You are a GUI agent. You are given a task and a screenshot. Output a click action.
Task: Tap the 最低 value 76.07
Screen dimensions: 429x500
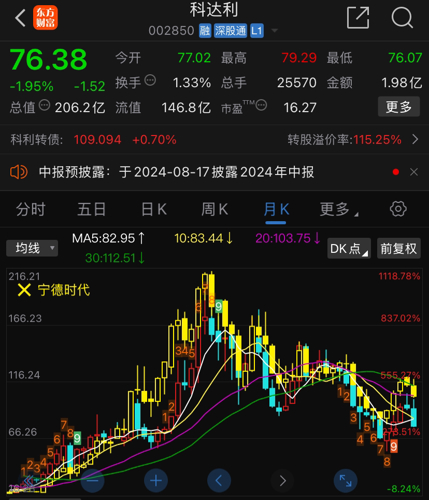point(405,58)
